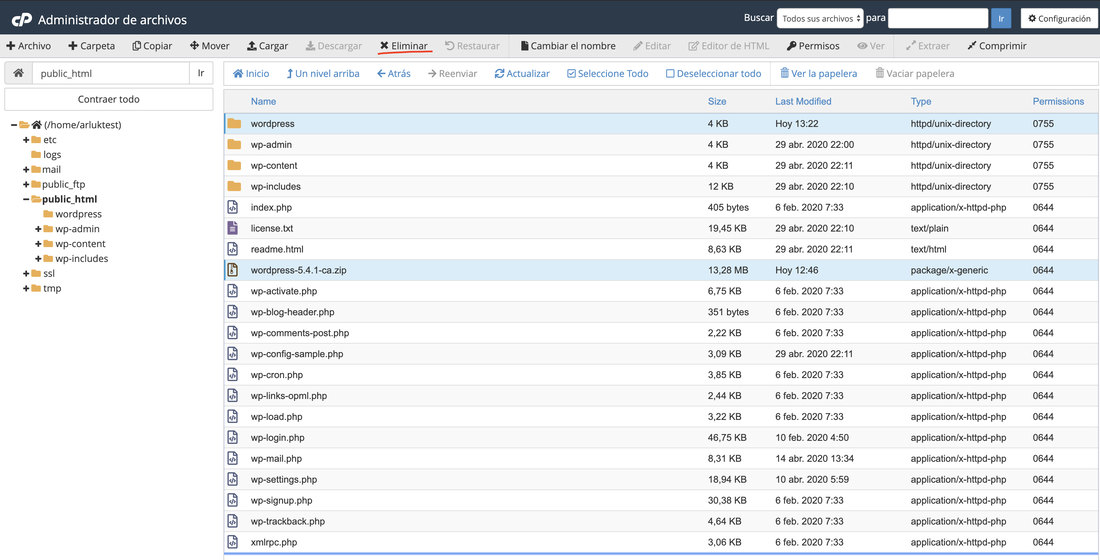The image size is (1100, 560).
Task: Click the cPanel logo icon
Action: click(x=22, y=20)
